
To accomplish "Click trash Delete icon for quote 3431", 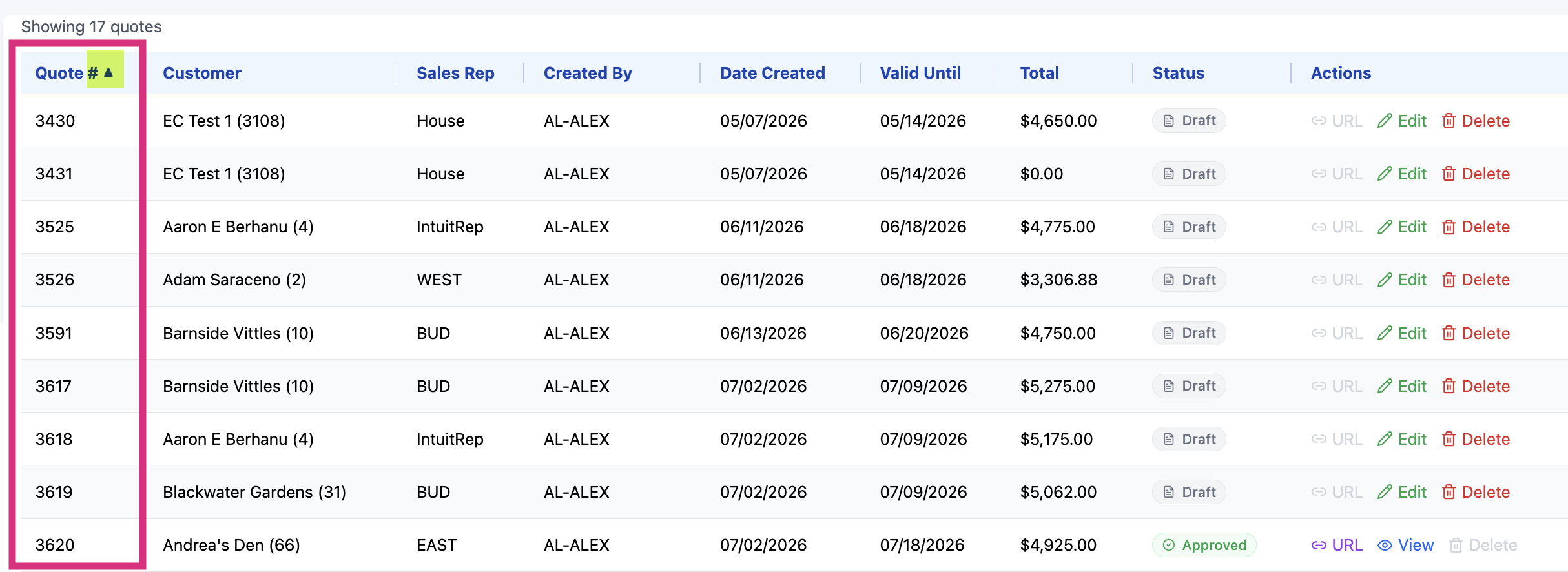I will click(x=1449, y=174).
